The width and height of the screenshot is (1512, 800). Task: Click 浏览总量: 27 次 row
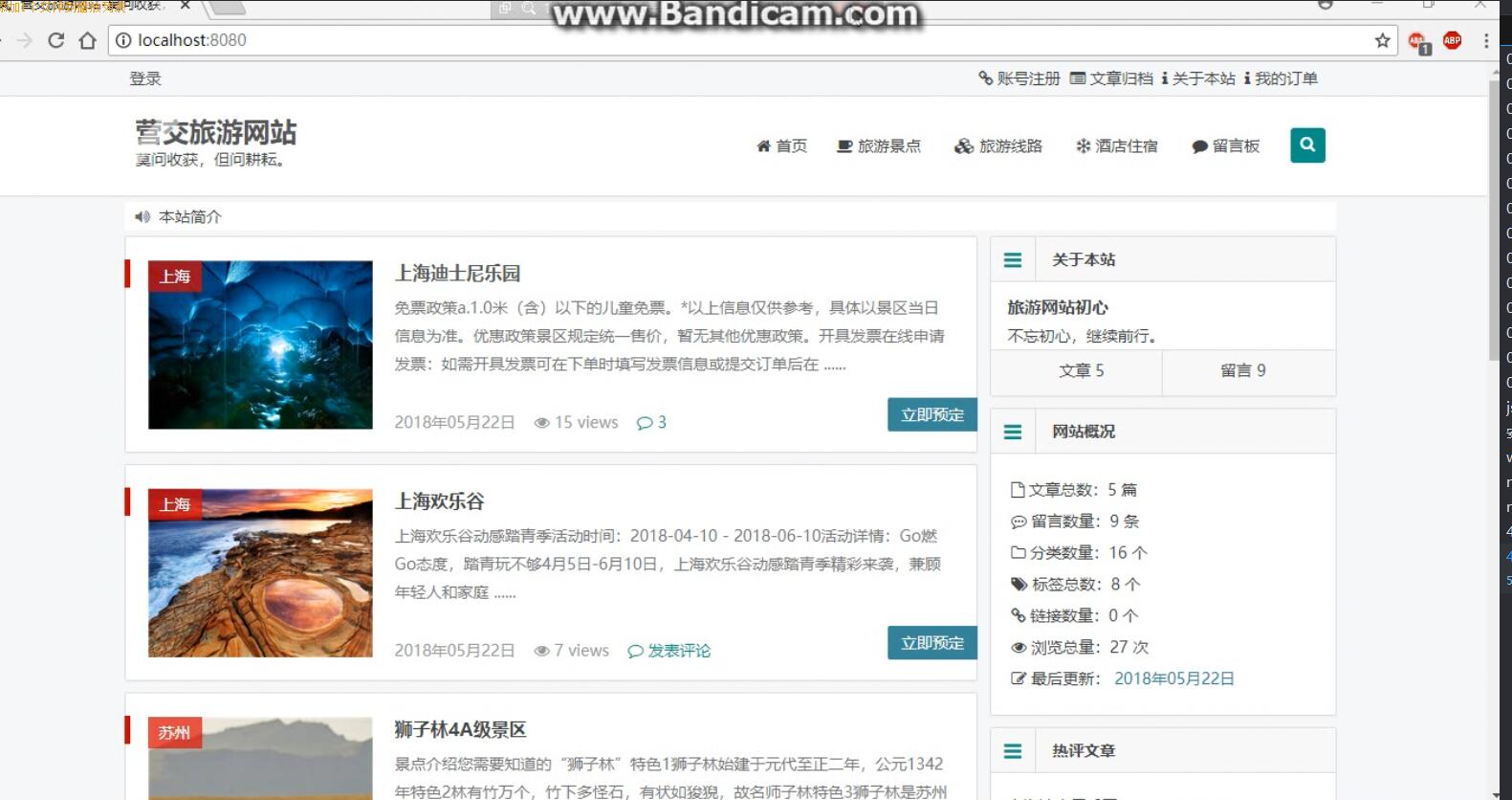click(1080, 648)
